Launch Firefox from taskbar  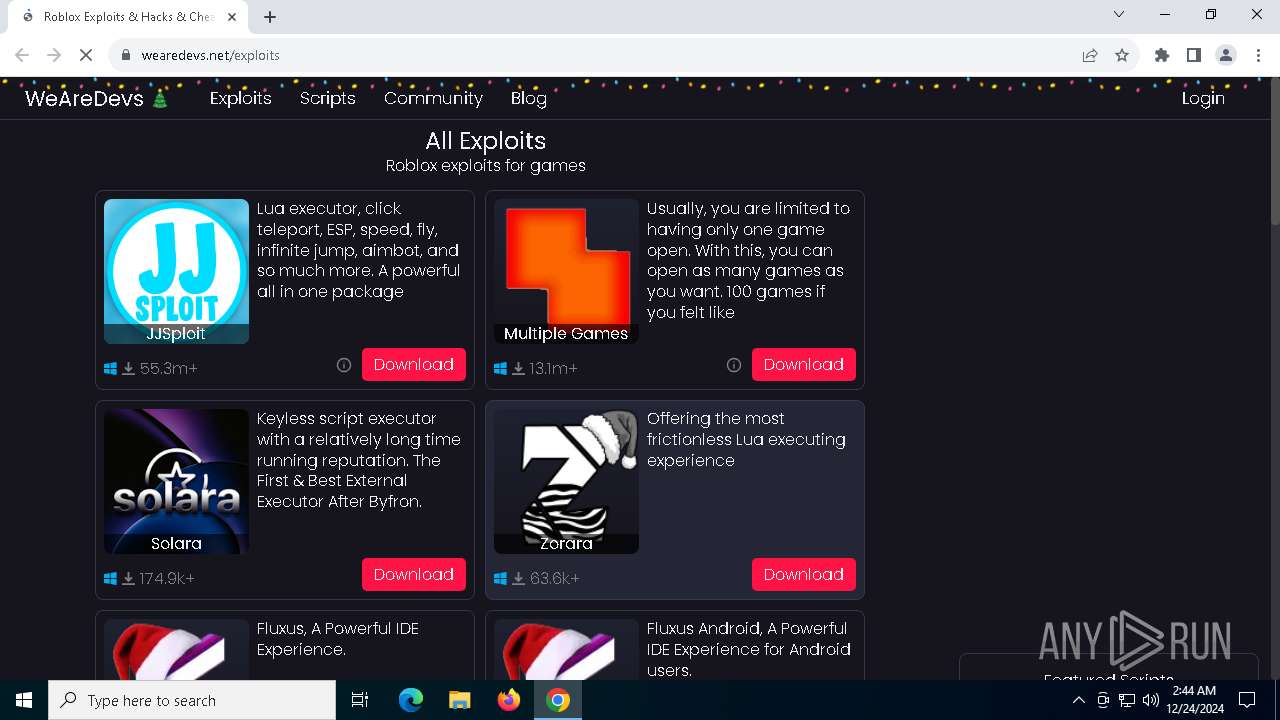coord(509,700)
